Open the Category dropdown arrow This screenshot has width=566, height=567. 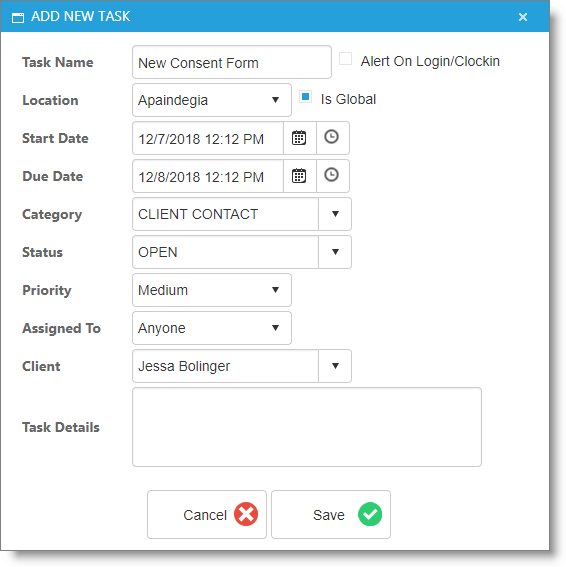tap(335, 214)
